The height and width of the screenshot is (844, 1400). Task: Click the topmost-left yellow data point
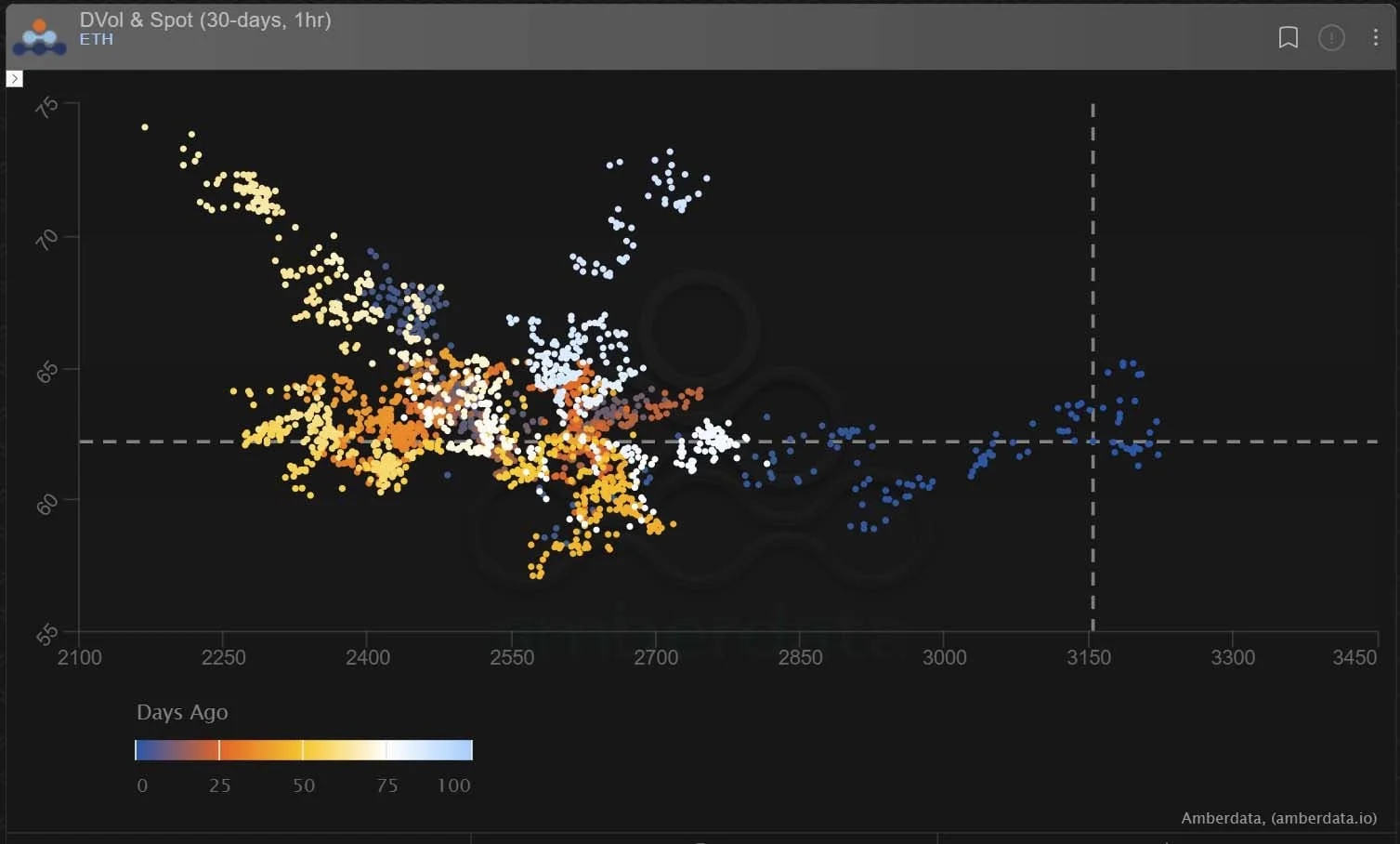point(145,127)
